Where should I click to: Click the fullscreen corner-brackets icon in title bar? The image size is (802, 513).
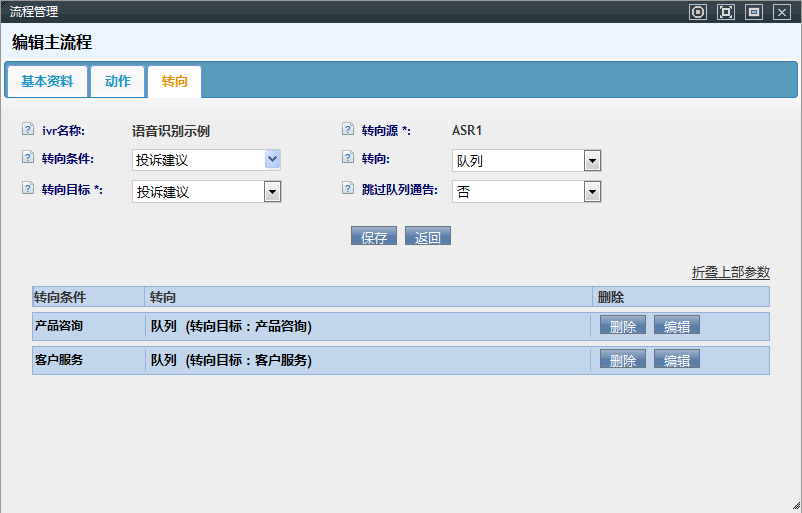[x=726, y=12]
